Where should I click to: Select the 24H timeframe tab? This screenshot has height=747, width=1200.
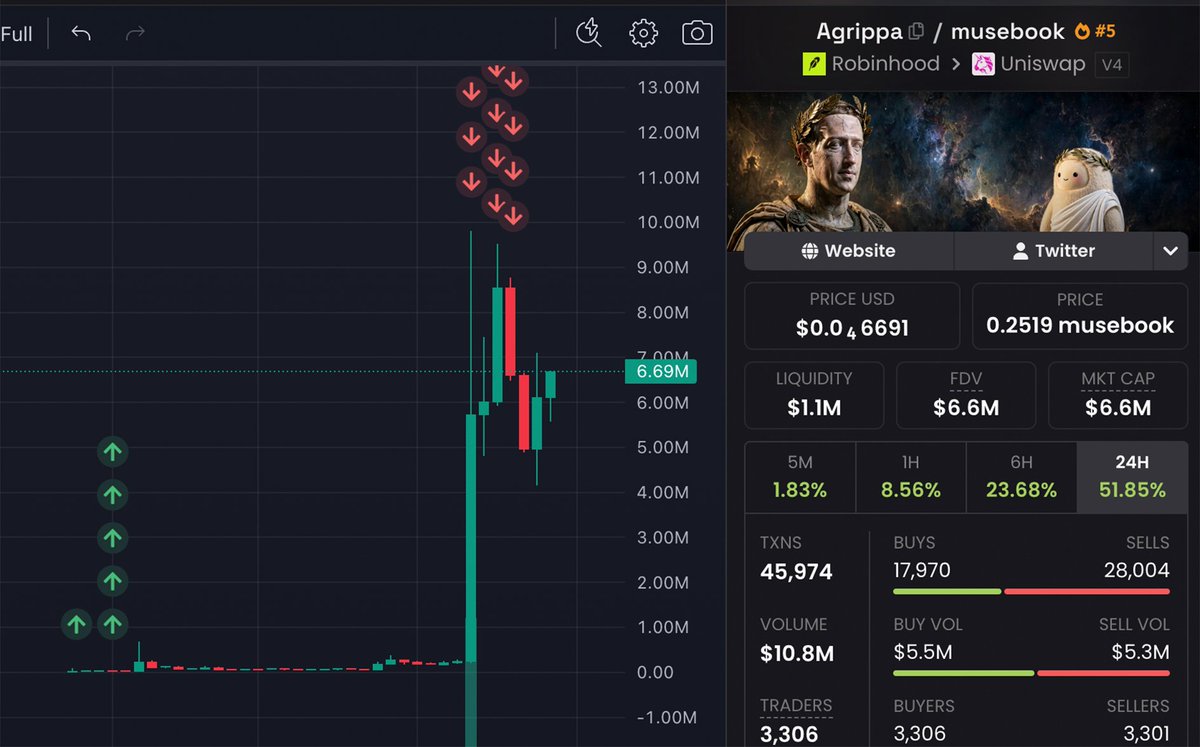1132,477
